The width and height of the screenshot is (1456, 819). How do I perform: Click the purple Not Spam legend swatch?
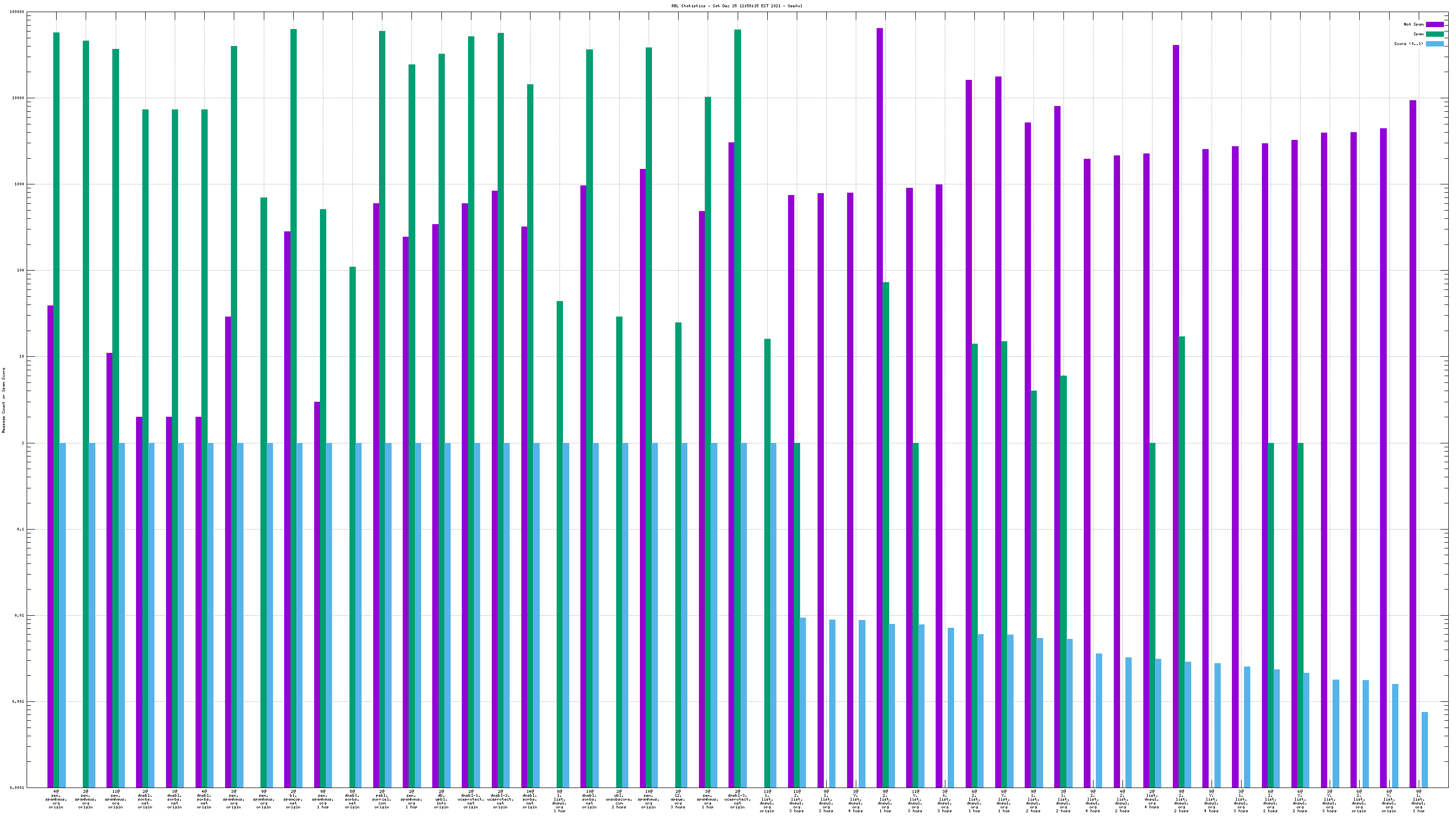1435,24
